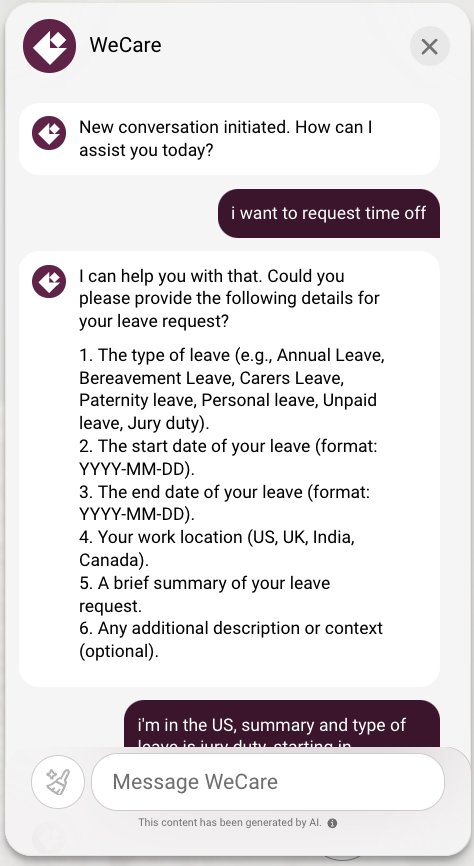Click list item 4 about work location
Image resolution: width=474 pixels, height=866 pixels.
click(217, 548)
